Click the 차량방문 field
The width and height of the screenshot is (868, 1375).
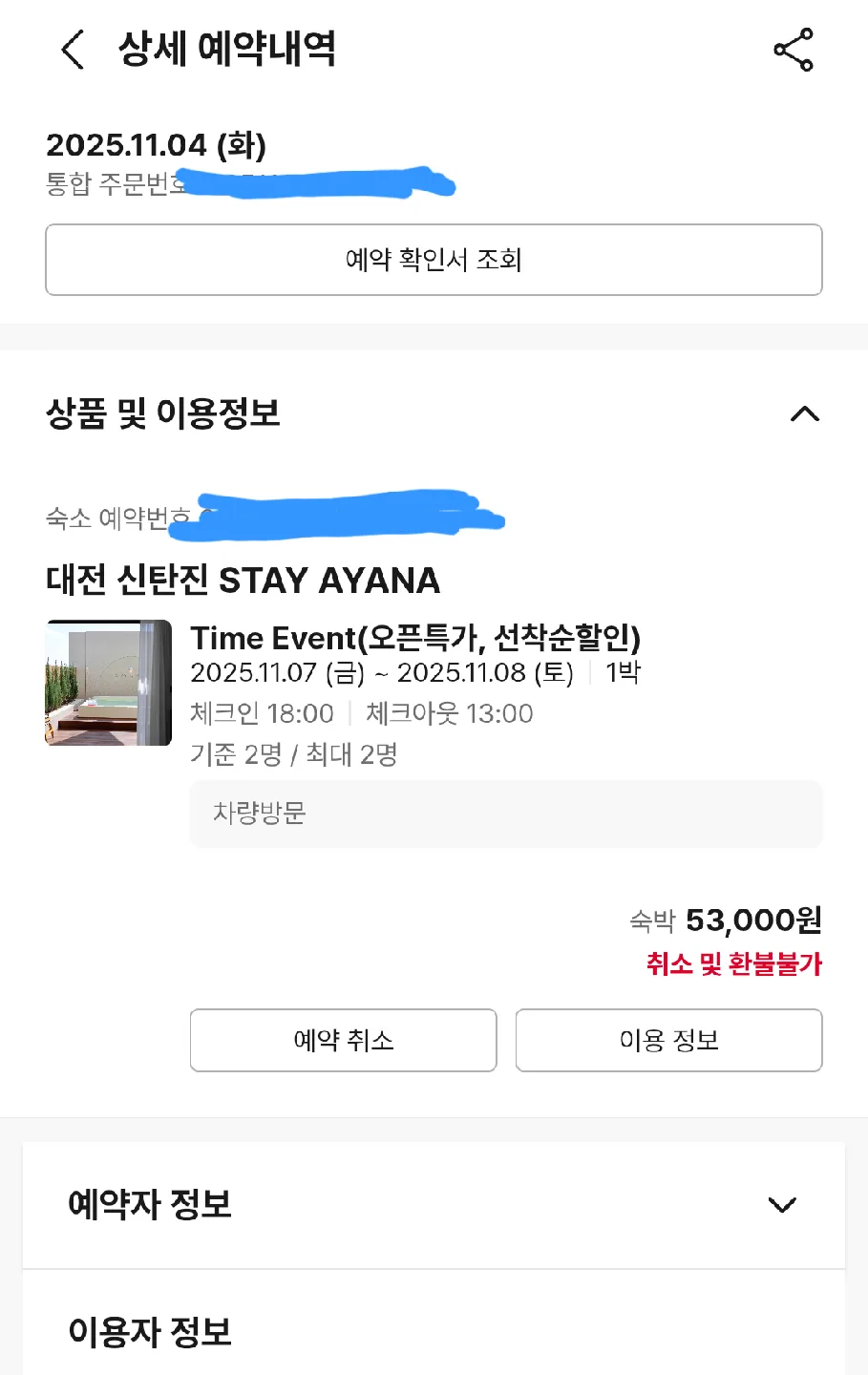[x=506, y=814]
